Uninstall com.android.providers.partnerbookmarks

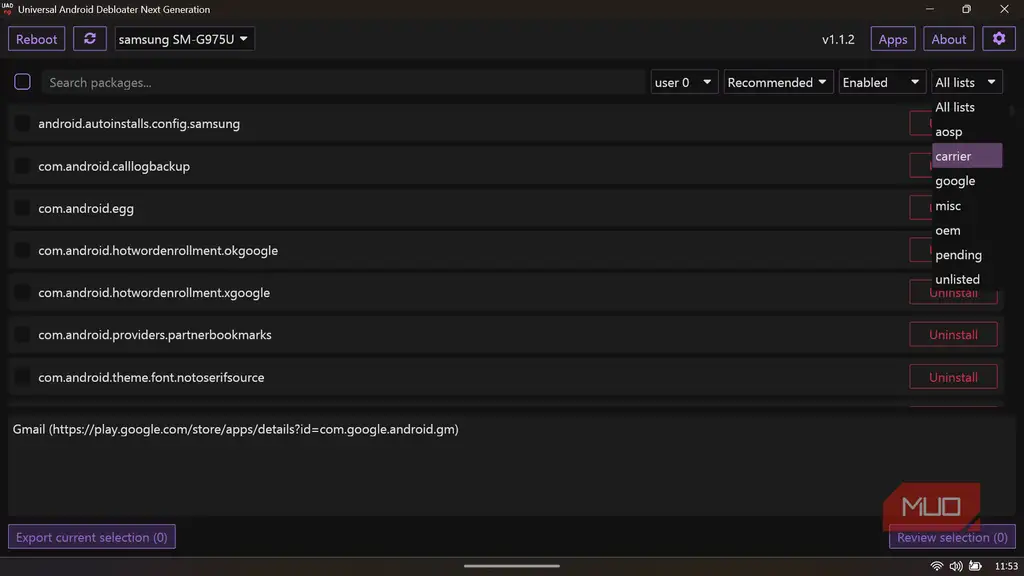[x=953, y=334]
